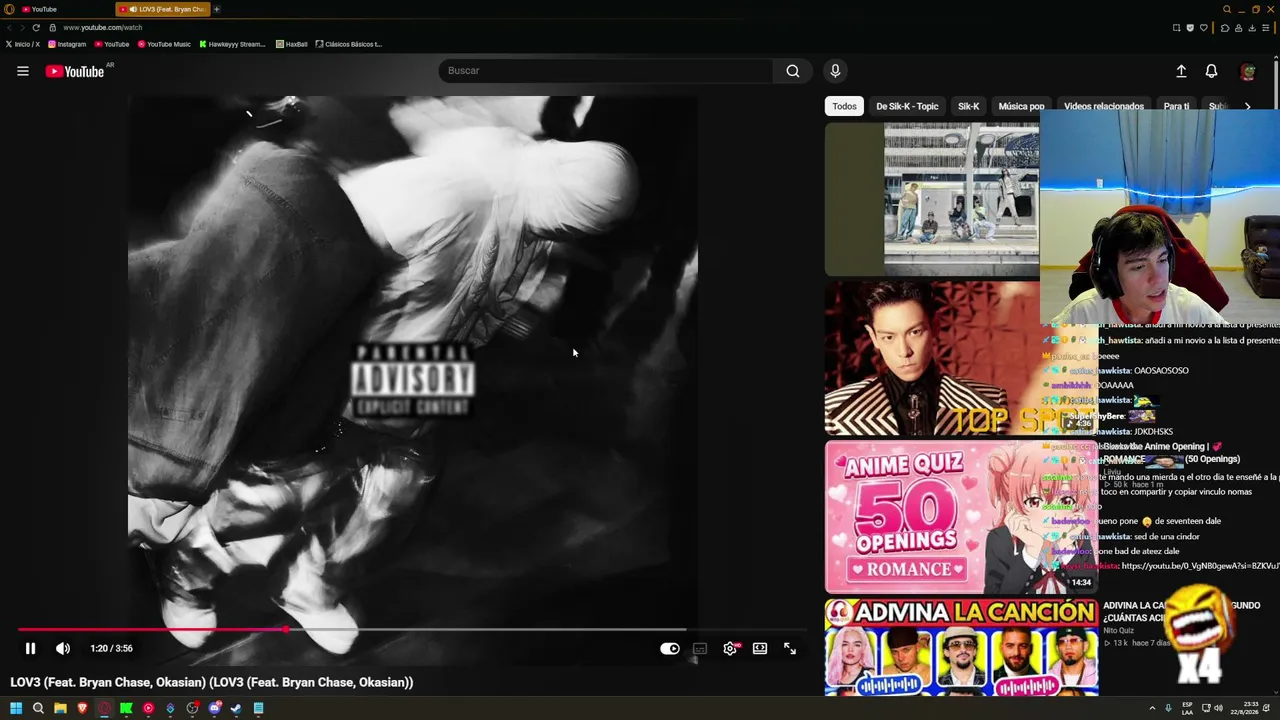Open the browser downloads icon
This screenshot has width=1280, height=720.
(x=1252, y=28)
